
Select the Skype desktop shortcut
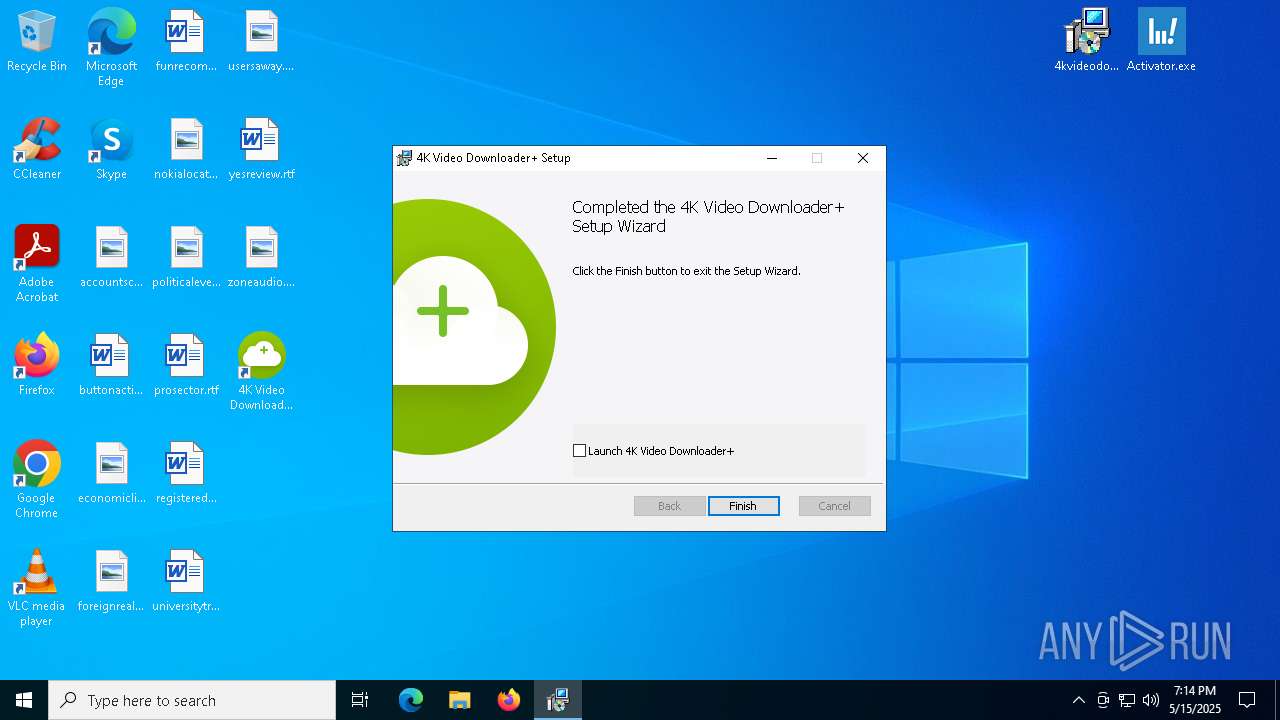click(x=111, y=150)
